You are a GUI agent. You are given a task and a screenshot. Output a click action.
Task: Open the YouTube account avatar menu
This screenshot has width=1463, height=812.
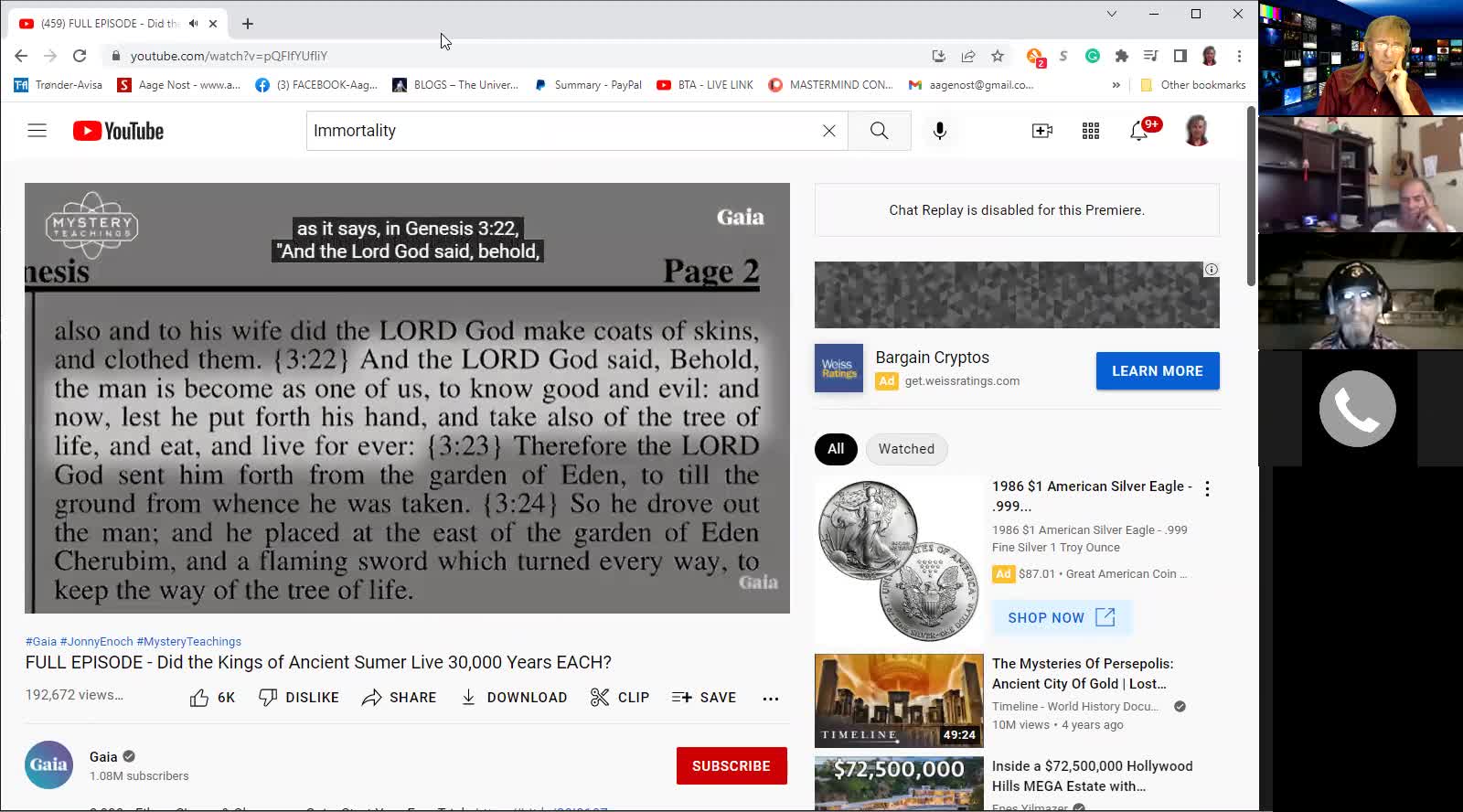point(1197,131)
